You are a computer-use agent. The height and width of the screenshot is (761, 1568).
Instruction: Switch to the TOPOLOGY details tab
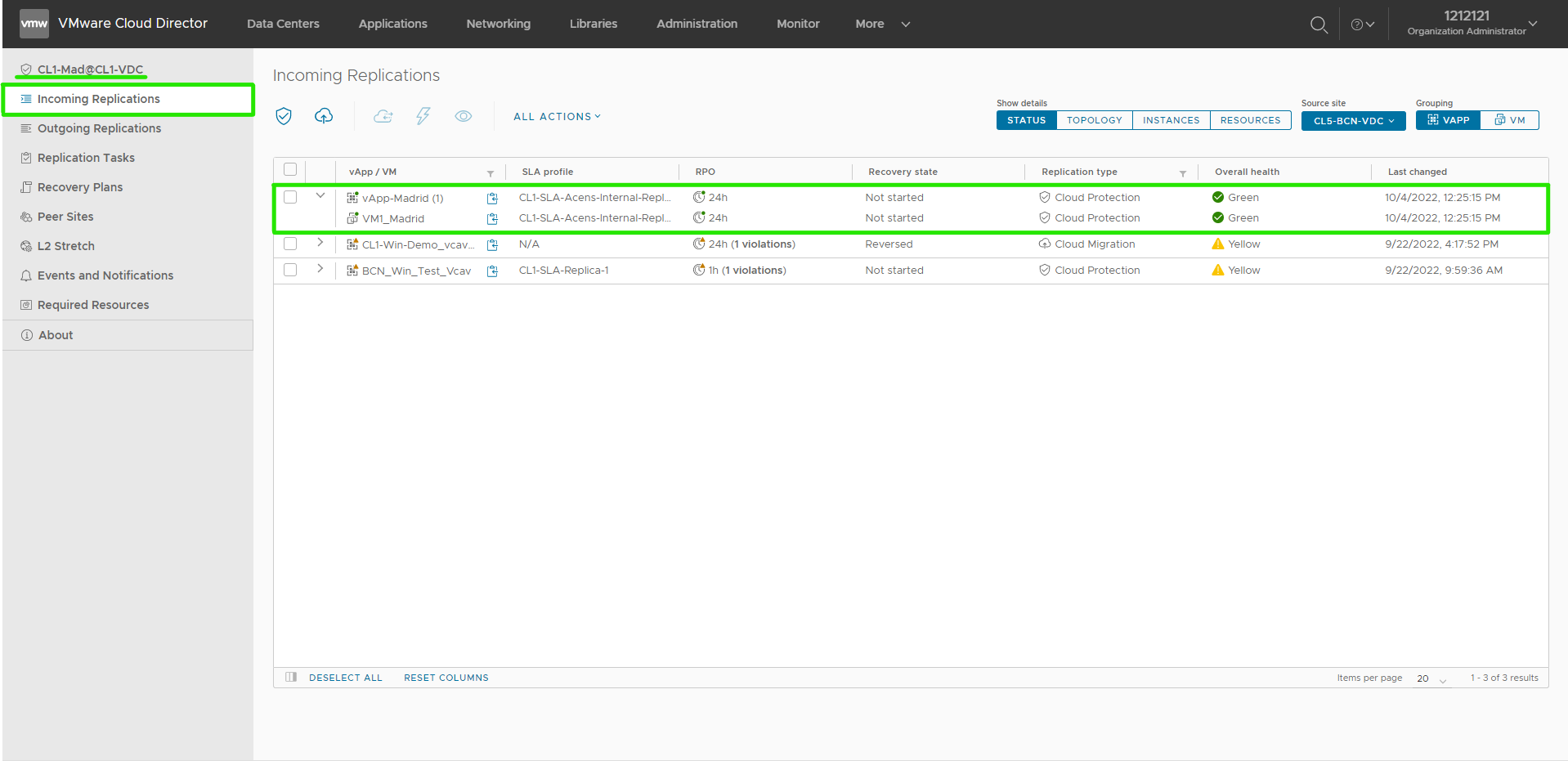[1094, 120]
